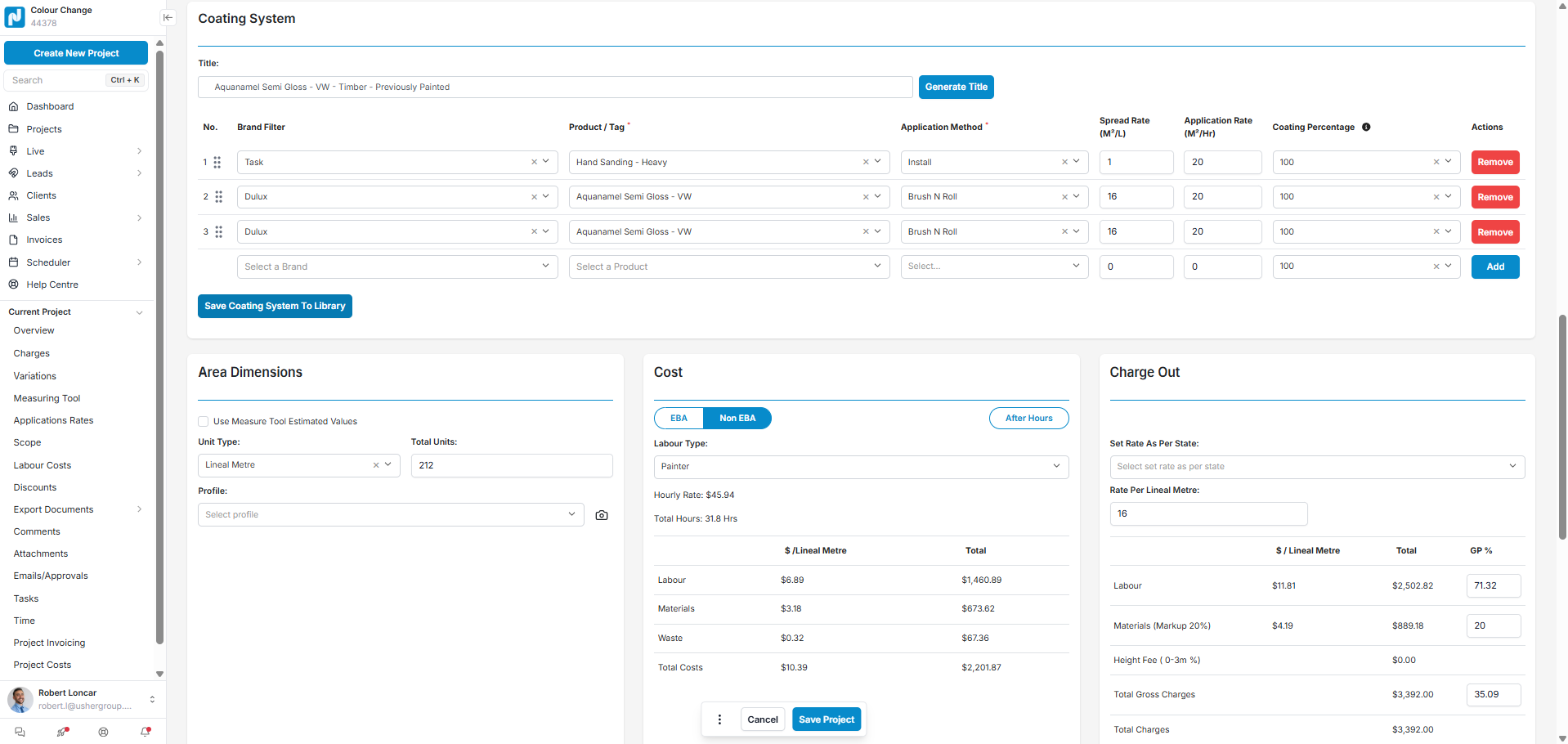The width and height of the screenshot is (1568, 744).
Task: Open the three-dot more options menu
Action: pyautogui.click(x=719, y=719)
